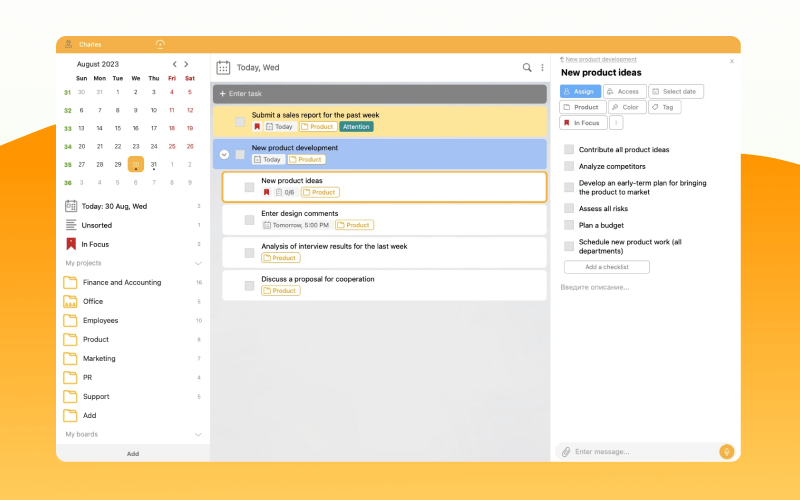Go to next month in calendar
800x500 pixels.
point(186,64)
